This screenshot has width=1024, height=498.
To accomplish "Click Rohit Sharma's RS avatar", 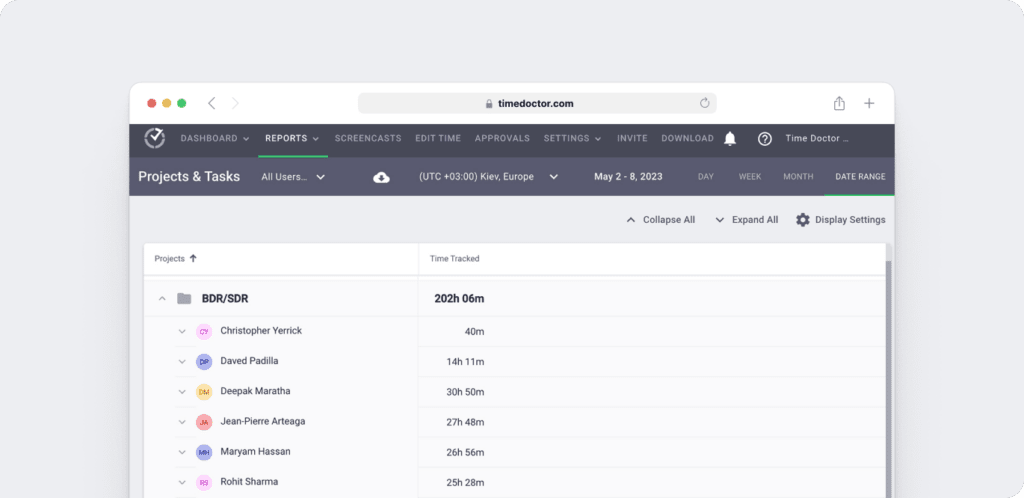I will point(204,482).
